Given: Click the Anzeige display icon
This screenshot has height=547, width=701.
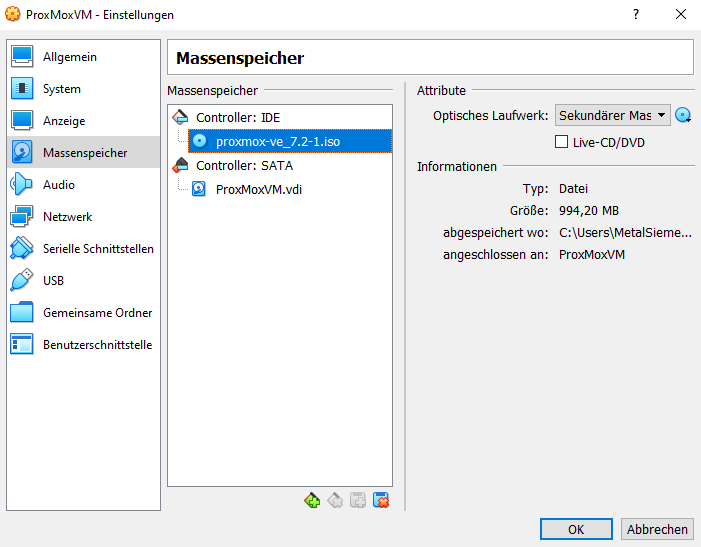Looking at the screenshot, I should (22, 120).
